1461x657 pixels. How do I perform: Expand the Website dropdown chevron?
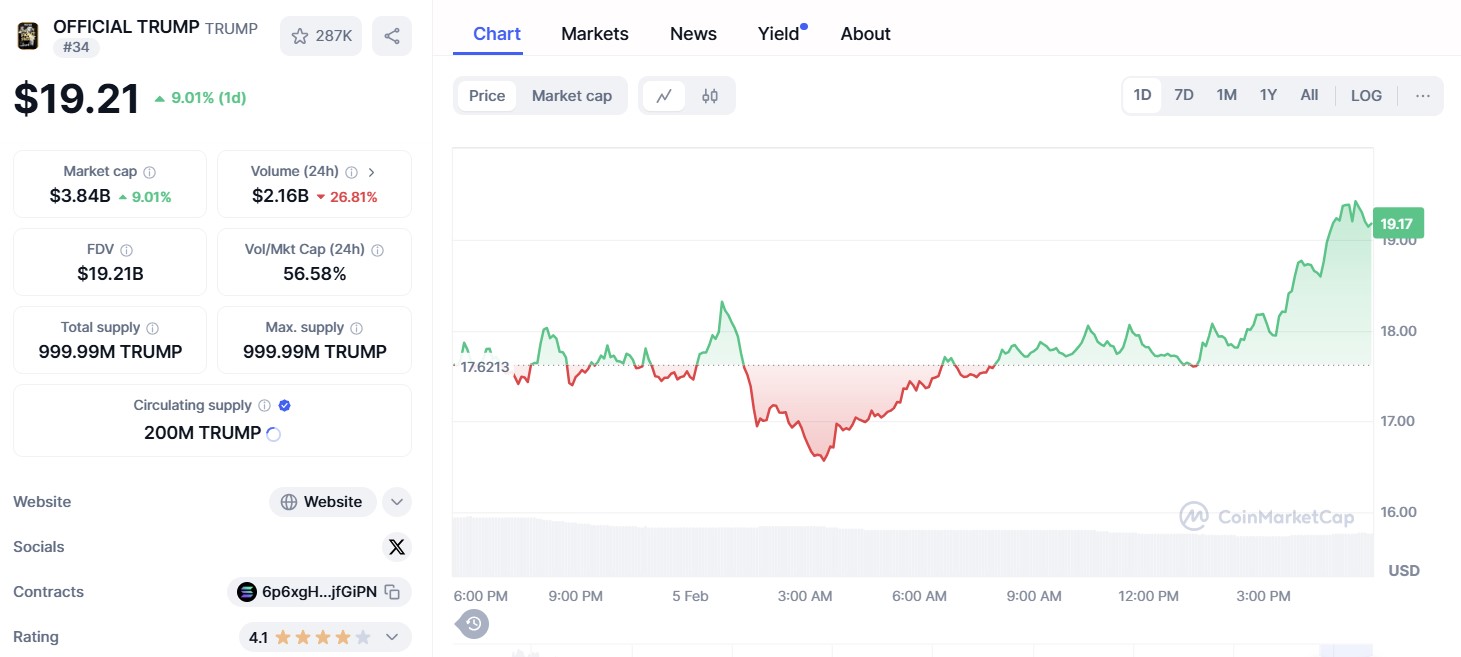(x=397, y=502)
